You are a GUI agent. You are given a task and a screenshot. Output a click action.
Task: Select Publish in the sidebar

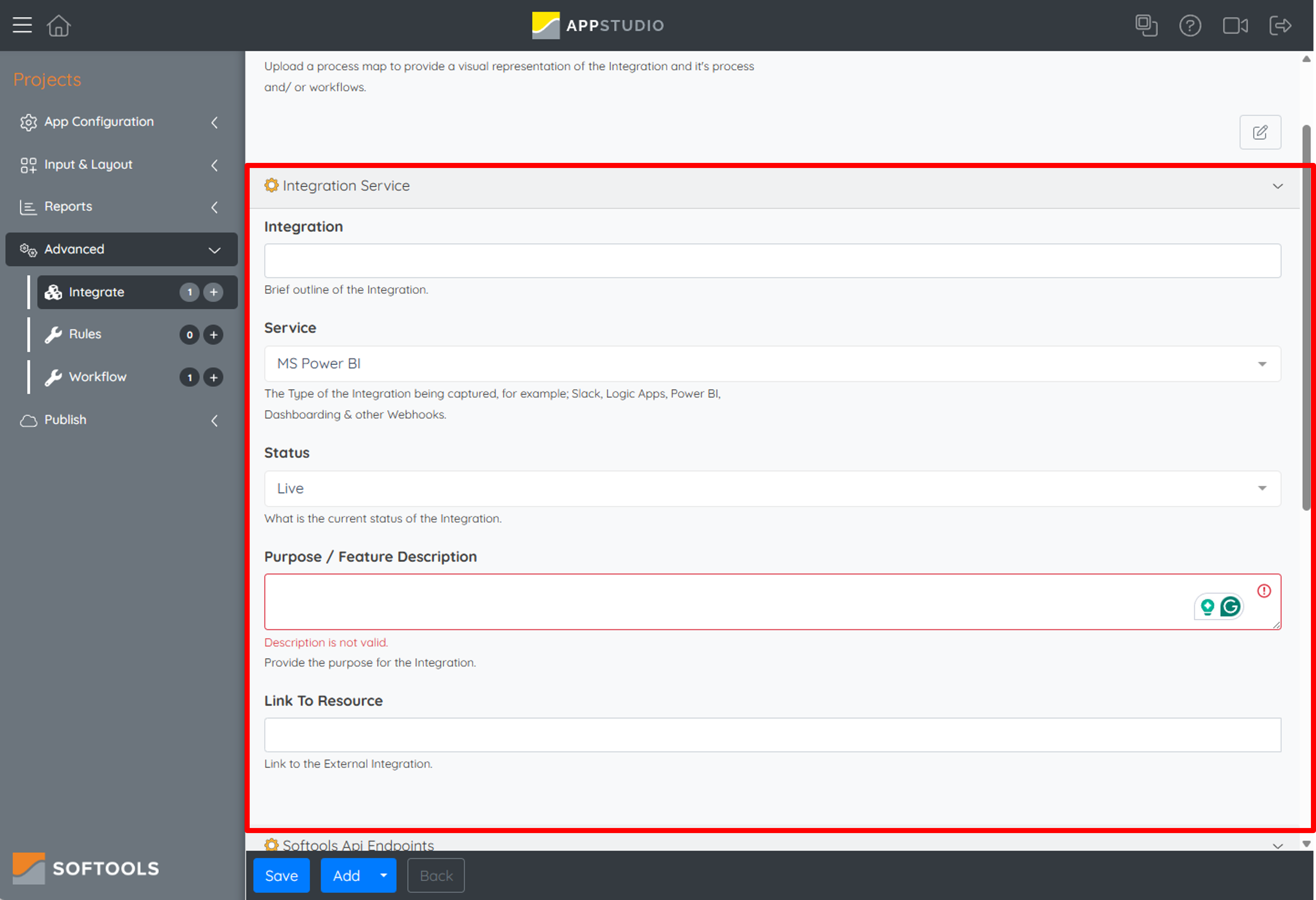65,420
